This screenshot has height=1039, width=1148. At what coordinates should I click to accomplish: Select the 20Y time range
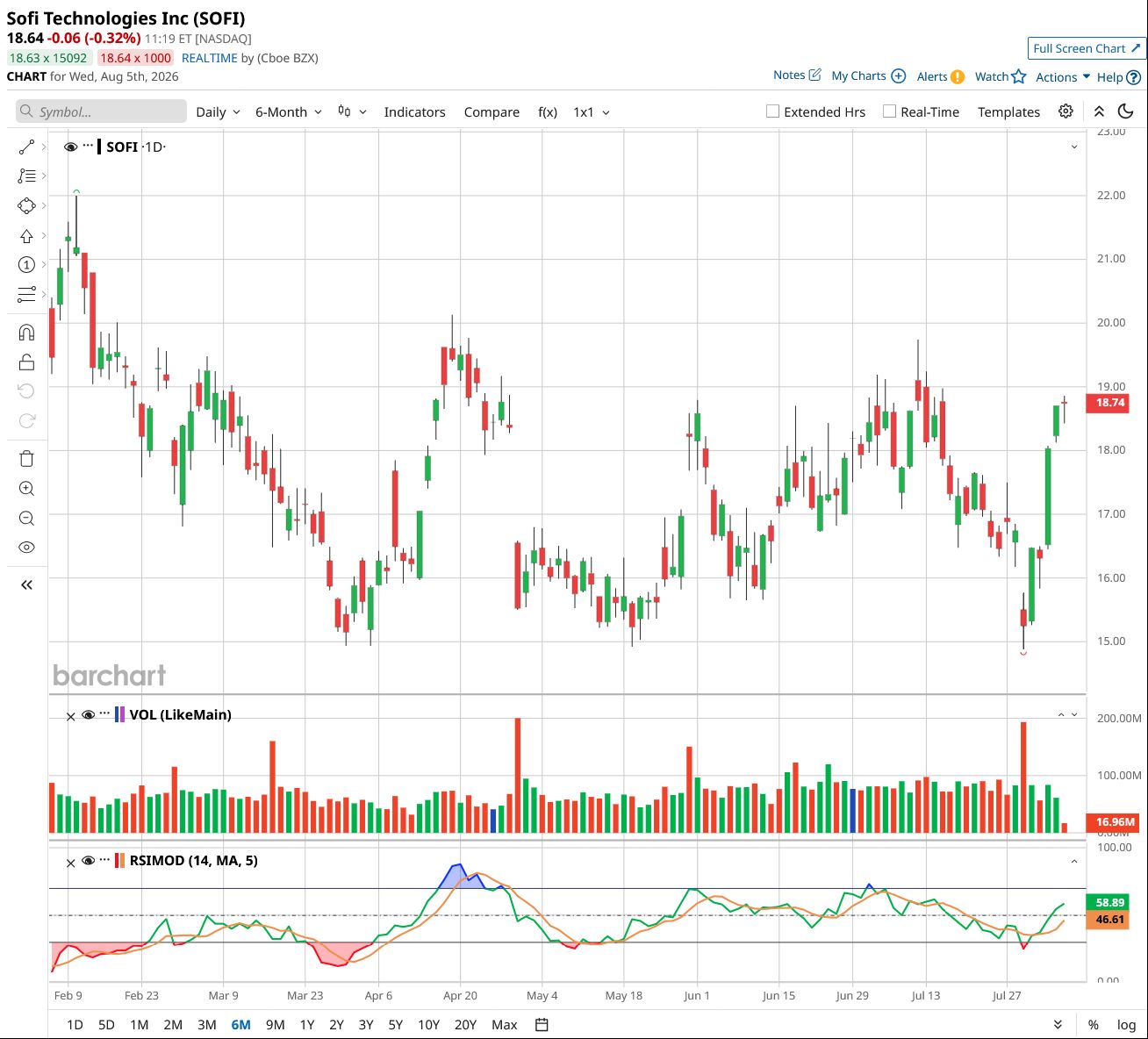click(465, 1025)
